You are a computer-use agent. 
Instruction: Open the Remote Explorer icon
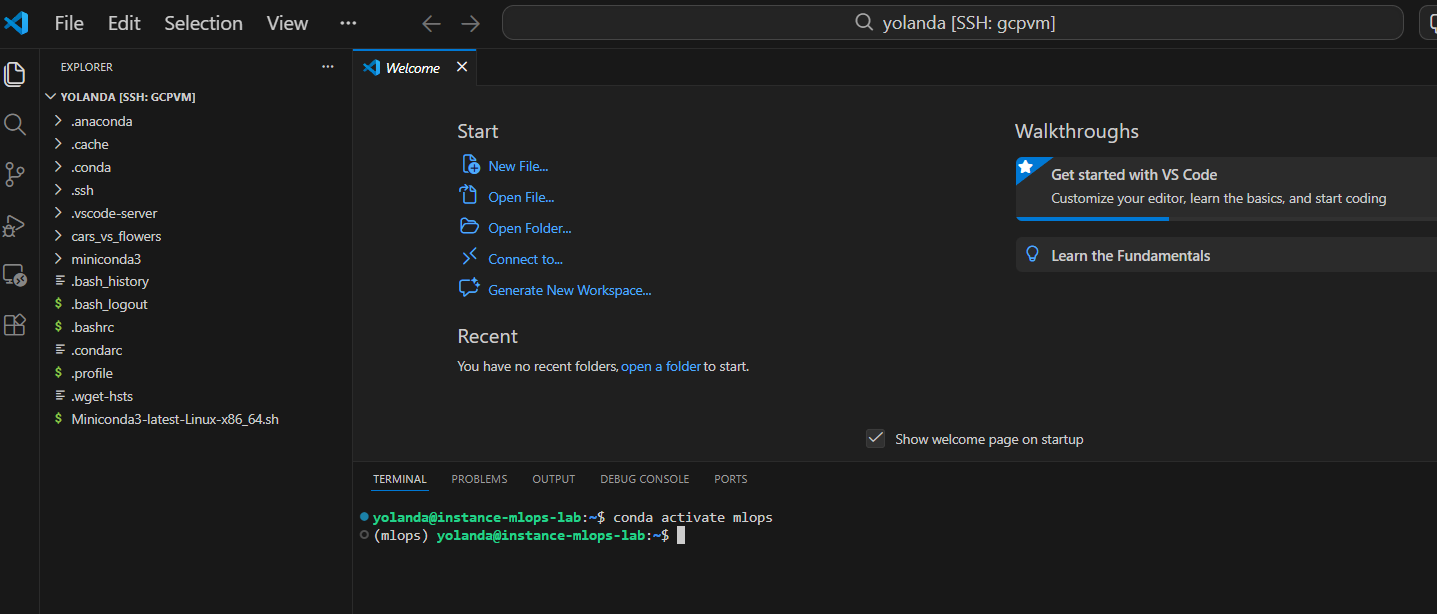point(15,275)
